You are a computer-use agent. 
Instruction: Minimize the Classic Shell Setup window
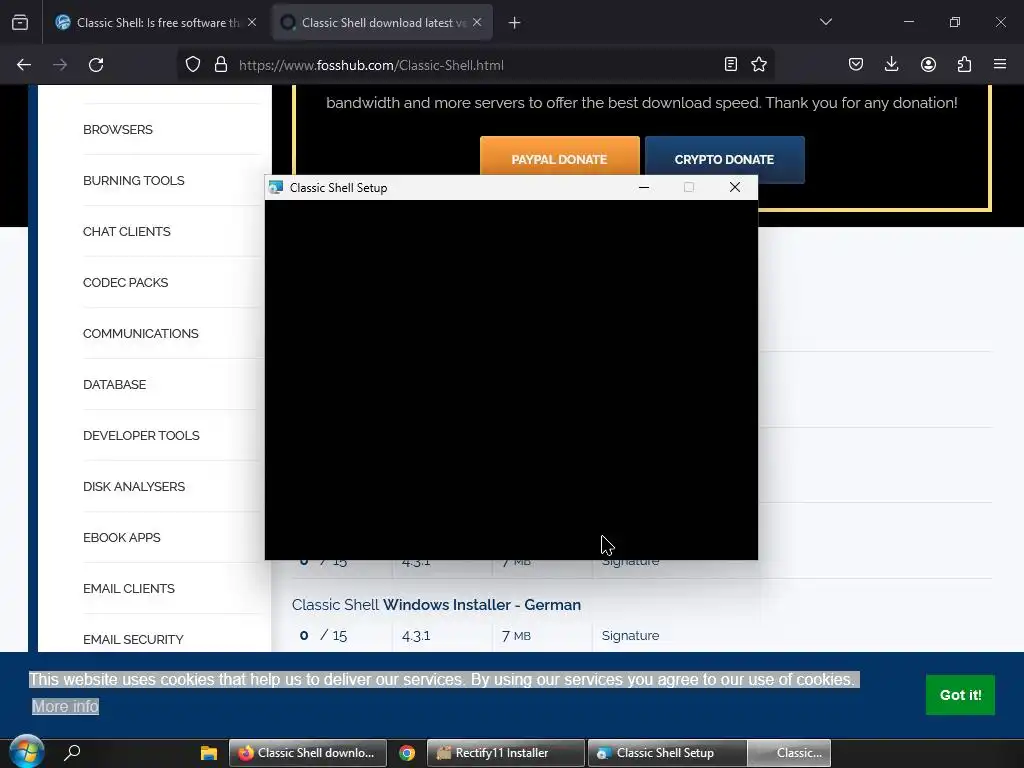point(644,187)
